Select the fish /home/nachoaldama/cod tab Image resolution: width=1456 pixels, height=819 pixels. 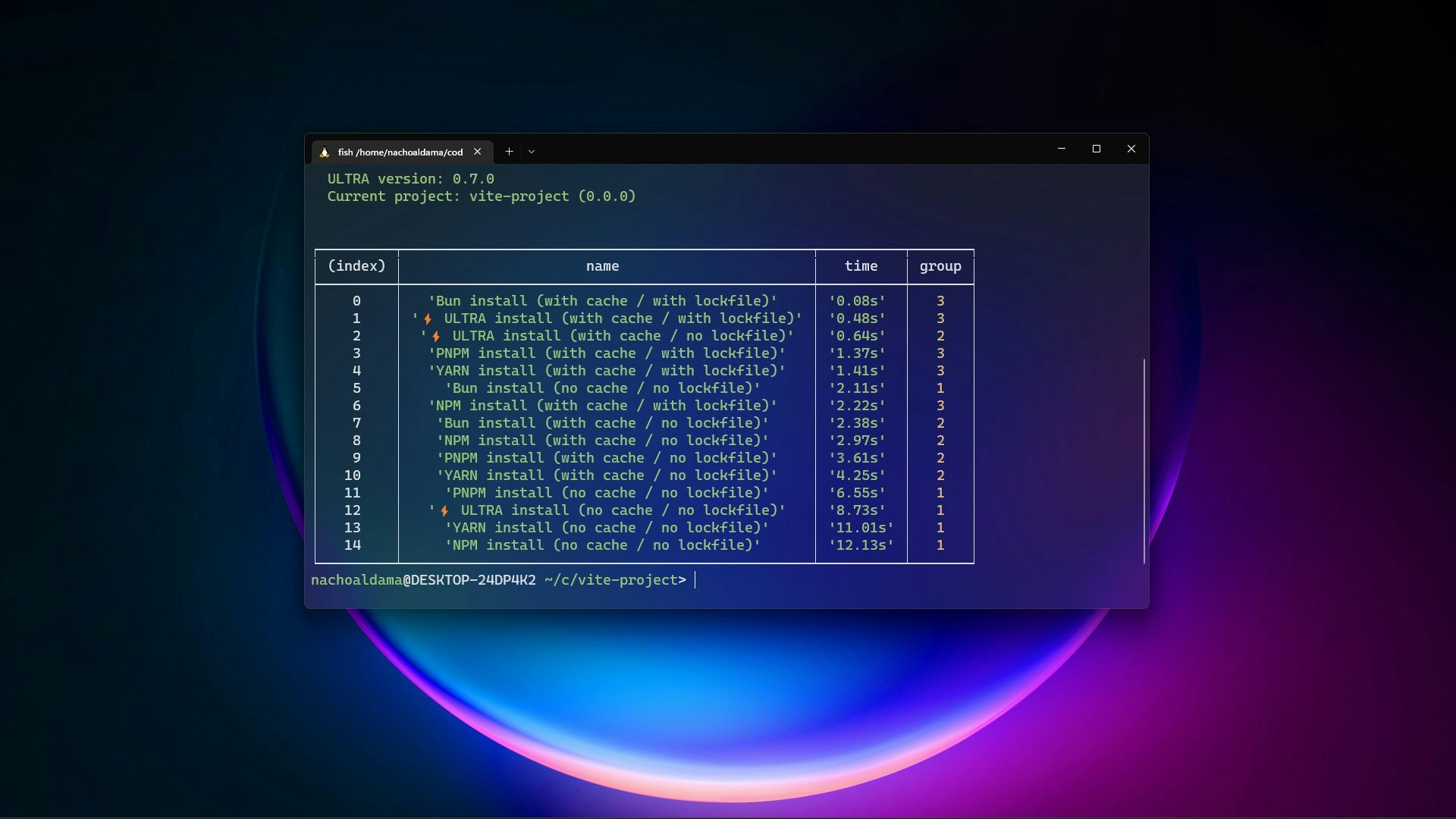pyautogui.click(x=402, y=152)
